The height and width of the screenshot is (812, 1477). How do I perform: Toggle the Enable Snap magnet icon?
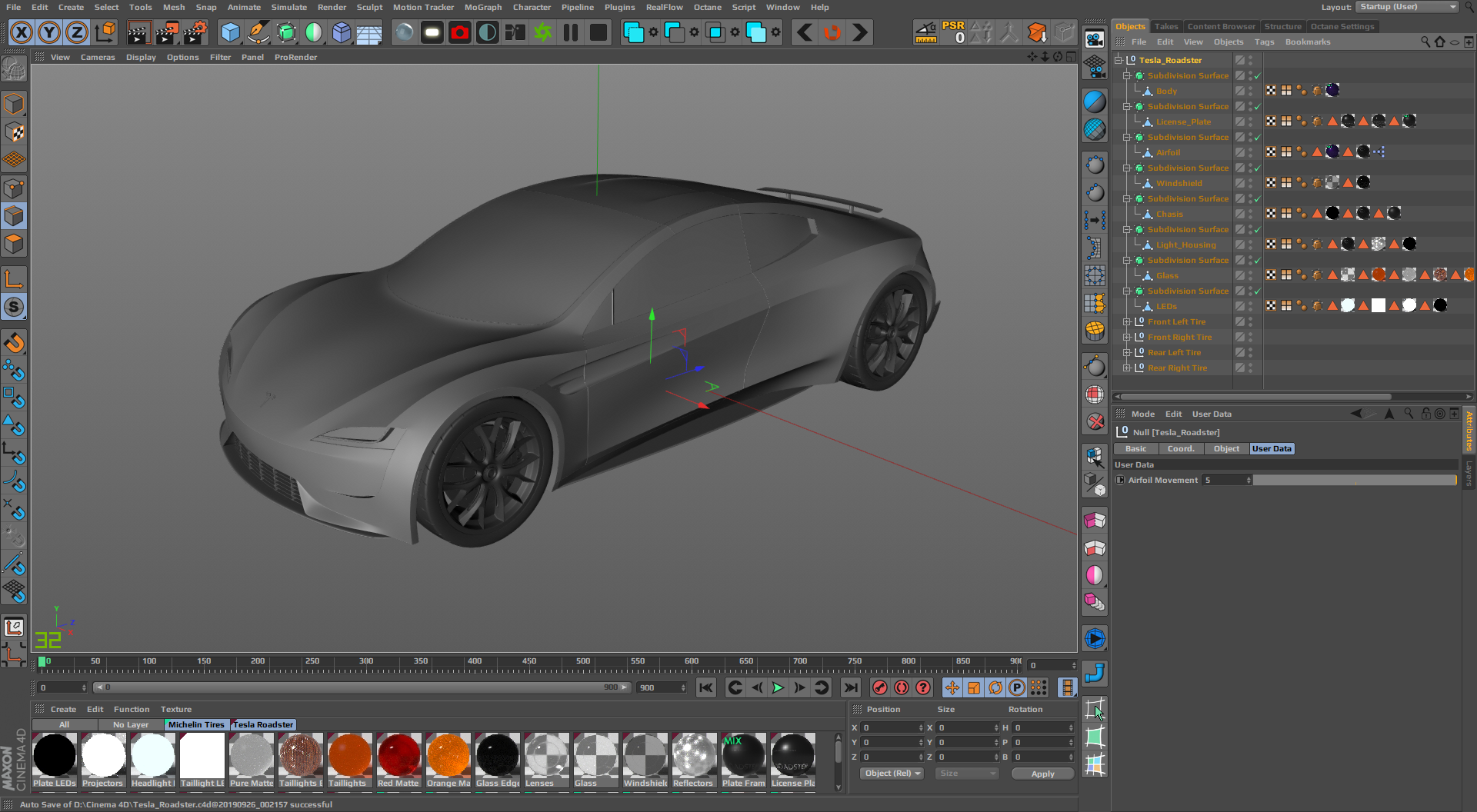[x=14, y=342]
